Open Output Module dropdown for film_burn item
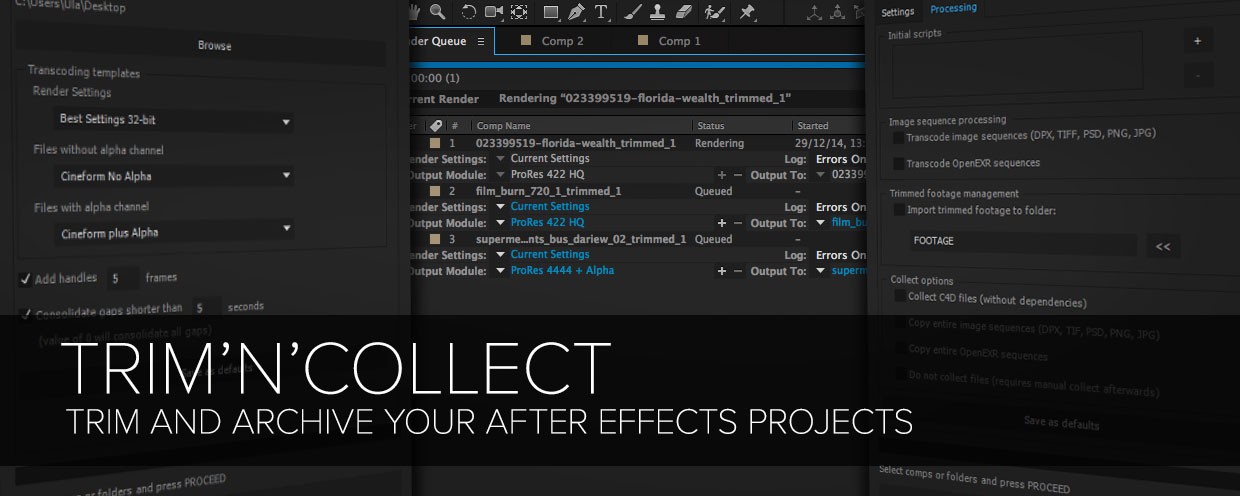The width and height of the screenshot is (1240, 496). [501, 223]
